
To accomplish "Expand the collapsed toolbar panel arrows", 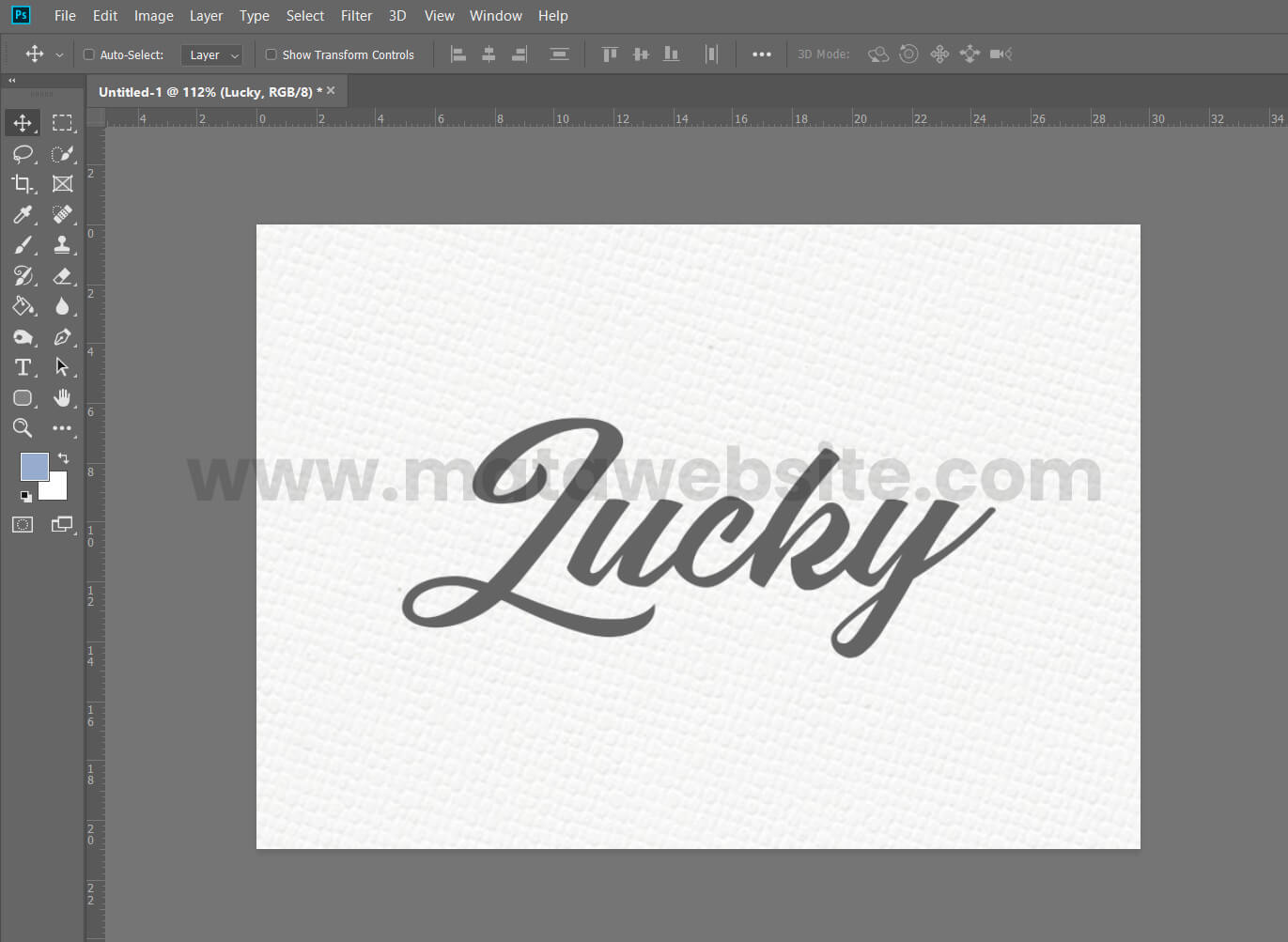I will (x=11, y=81).
